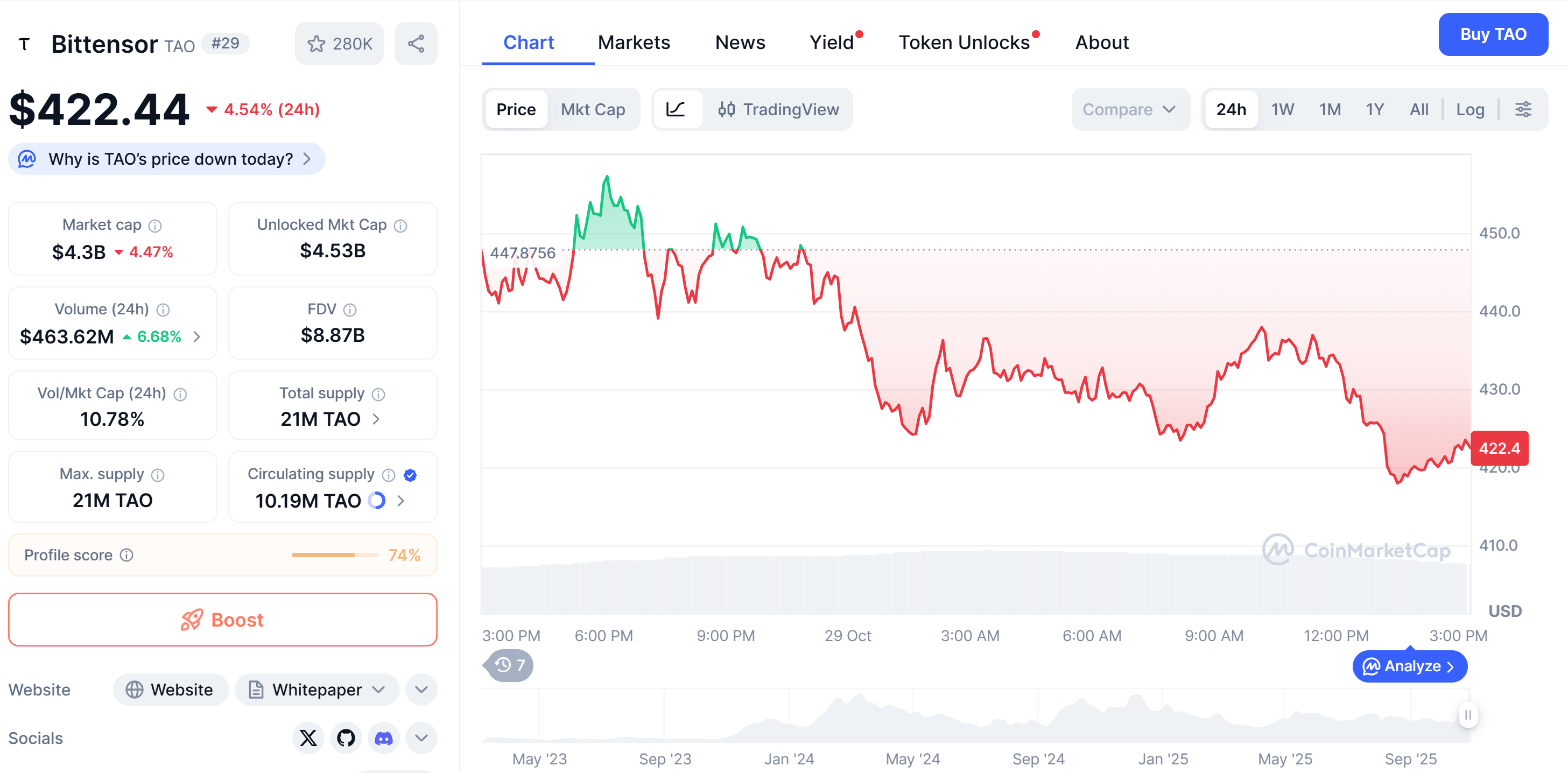Screen dimensions: 1568x773
Task: Open the Token Unlocks tab
Action: click(964, 42)
